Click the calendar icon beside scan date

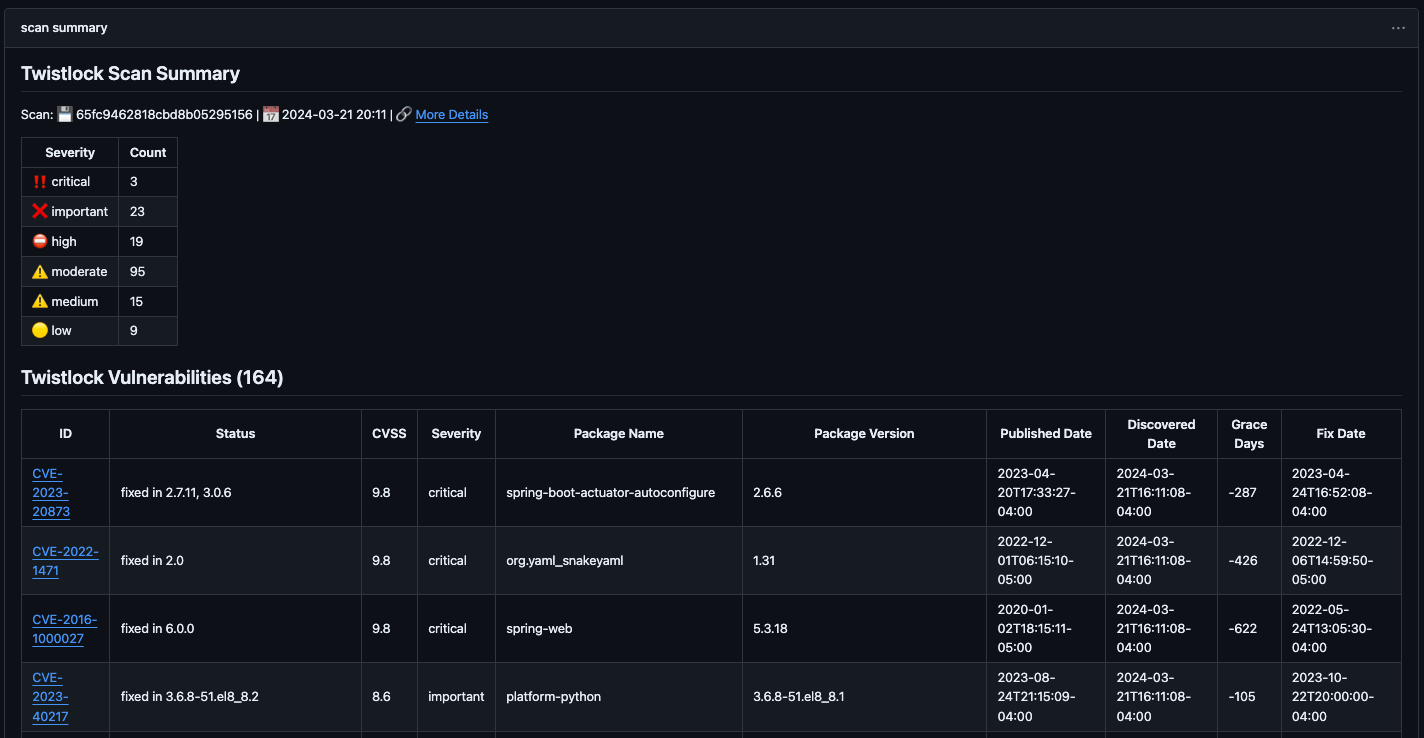270,114
